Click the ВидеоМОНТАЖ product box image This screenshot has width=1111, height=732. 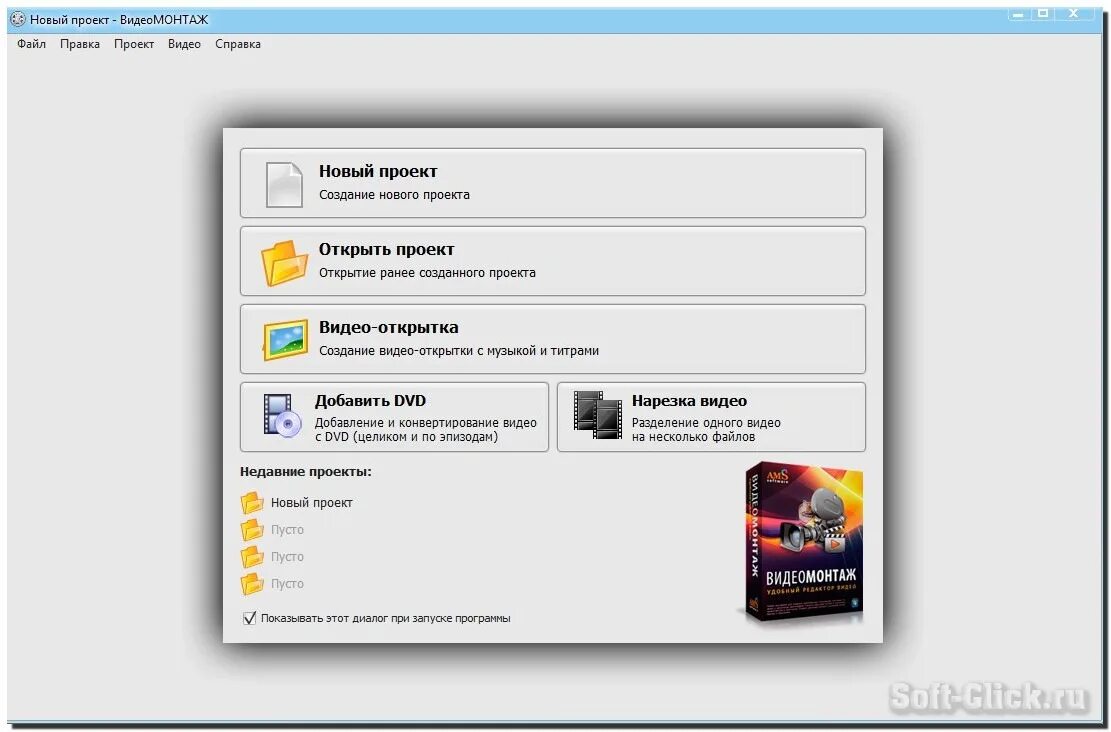pos(803,544)
